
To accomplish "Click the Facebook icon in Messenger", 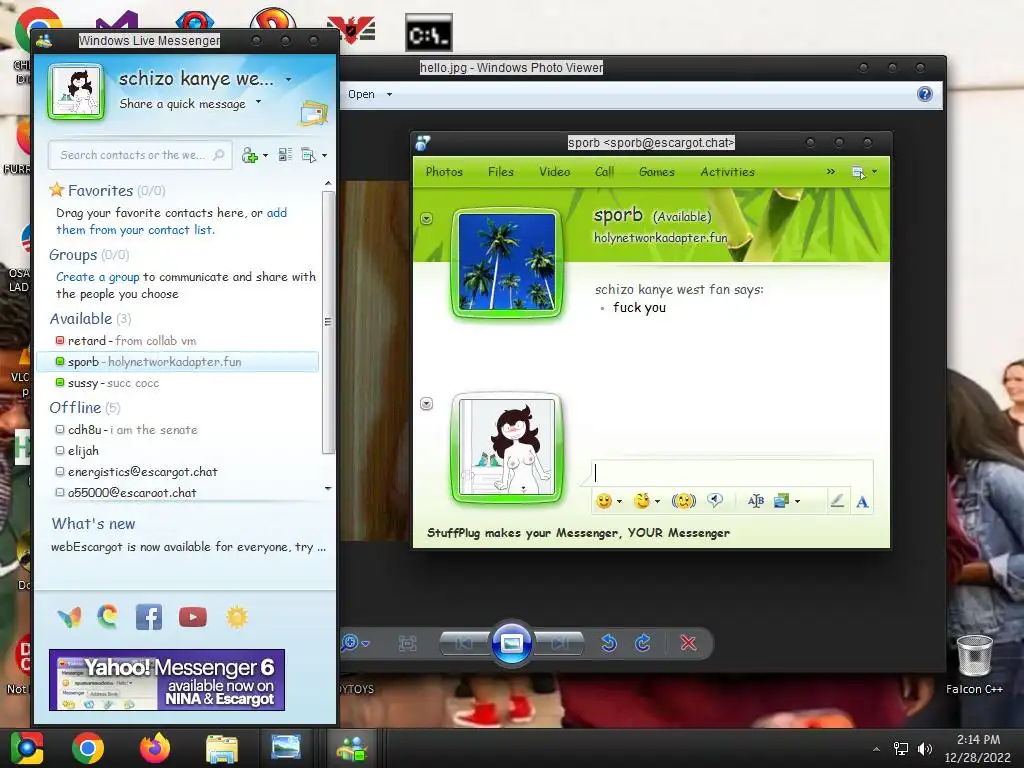I will [149, 617].
